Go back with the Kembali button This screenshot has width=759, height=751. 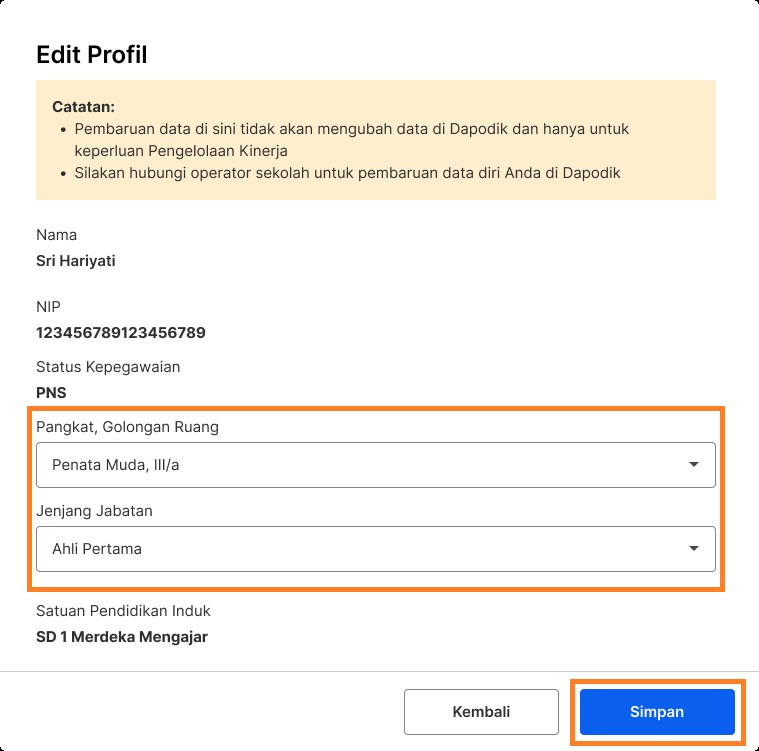pyautogui.click(x=481, y=712)
